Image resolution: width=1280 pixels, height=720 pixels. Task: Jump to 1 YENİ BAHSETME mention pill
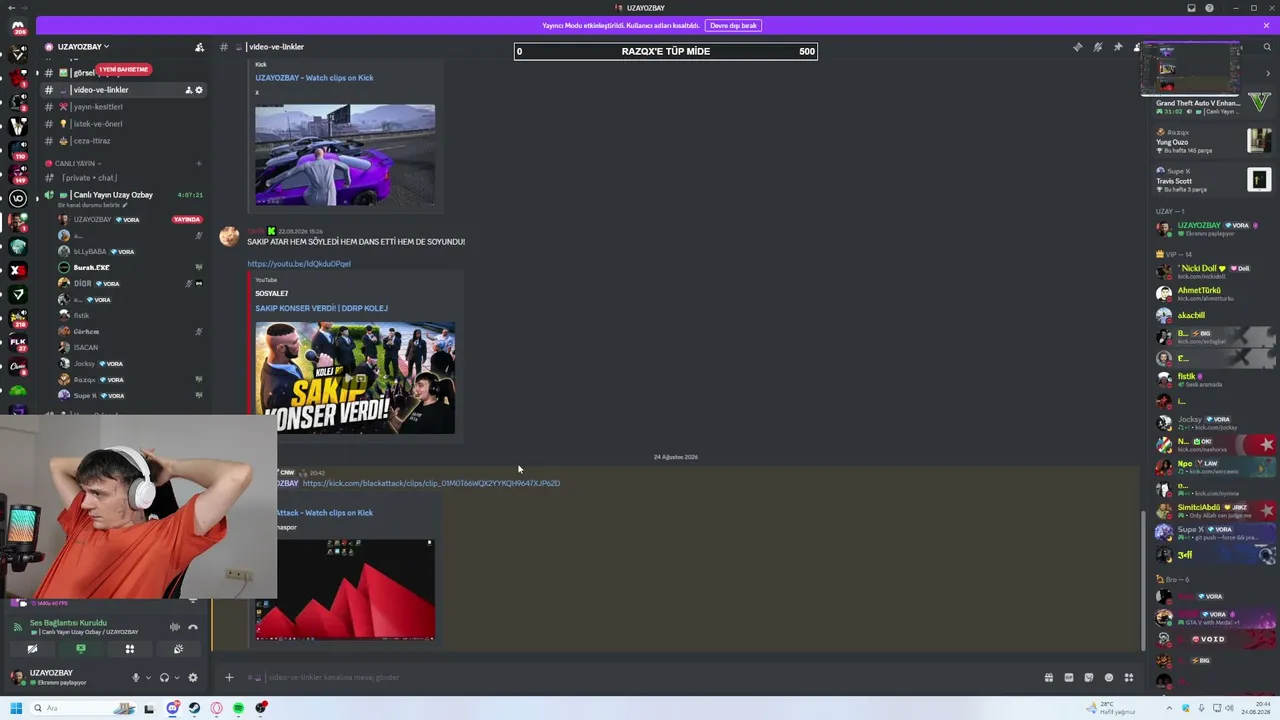[123, 70]
